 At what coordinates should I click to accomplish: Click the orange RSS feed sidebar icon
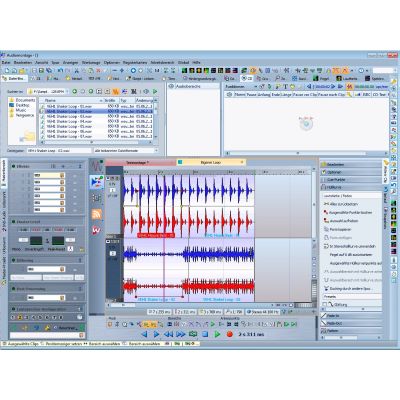pos(97,214)
